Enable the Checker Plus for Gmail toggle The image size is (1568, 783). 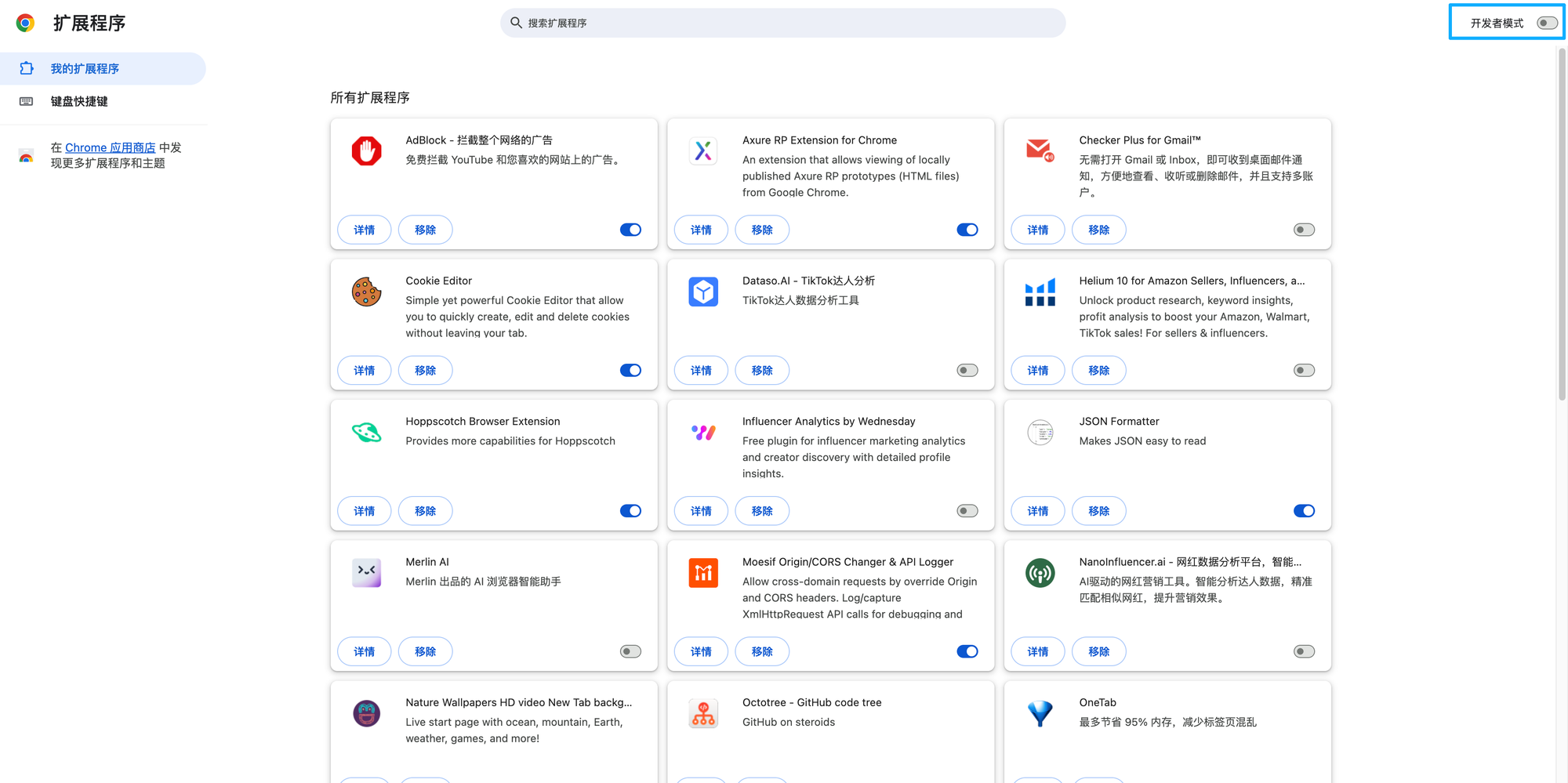point(1304,230)
